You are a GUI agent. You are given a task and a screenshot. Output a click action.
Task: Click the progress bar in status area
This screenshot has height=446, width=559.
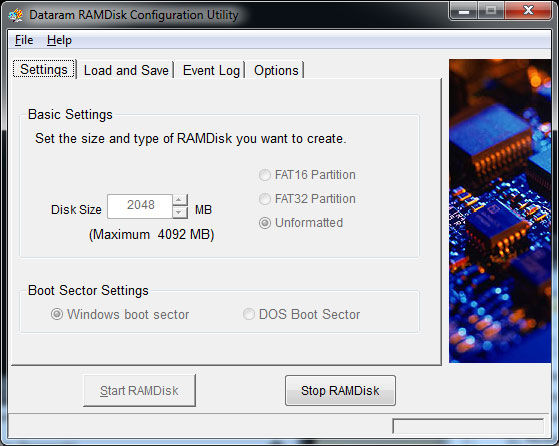tap(468, 426)
